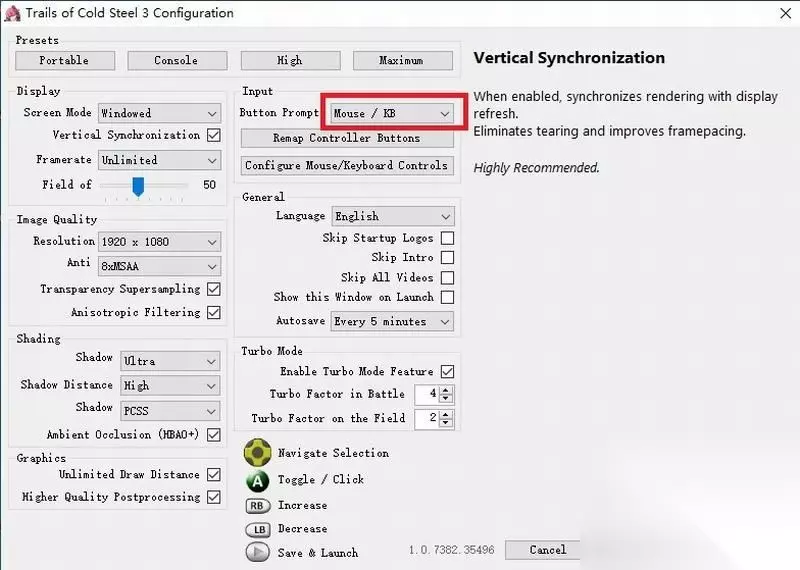Apply the Portable preset
Image resolution: width=800 pixels, height=570 pixels.
65,61
